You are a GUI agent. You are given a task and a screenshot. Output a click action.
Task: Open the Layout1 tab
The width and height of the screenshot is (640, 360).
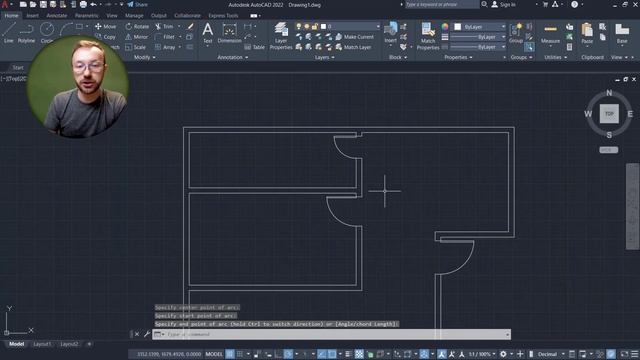click(x=42, y=344)
